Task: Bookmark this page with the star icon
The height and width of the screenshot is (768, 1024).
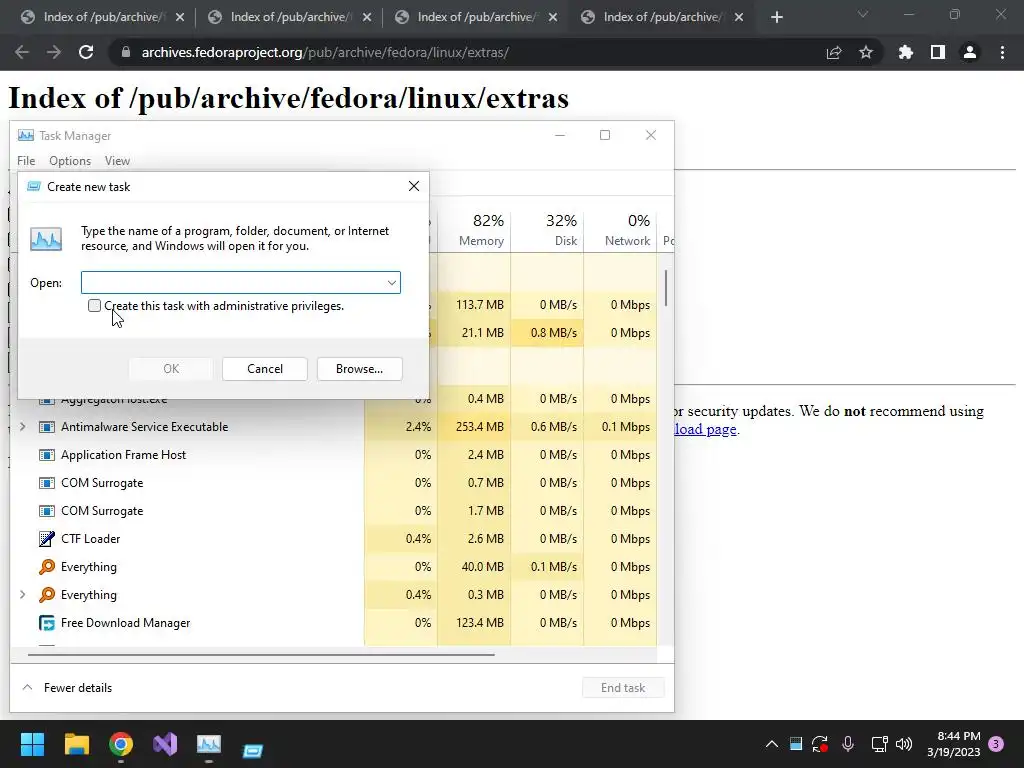Action: coord(866,52)
